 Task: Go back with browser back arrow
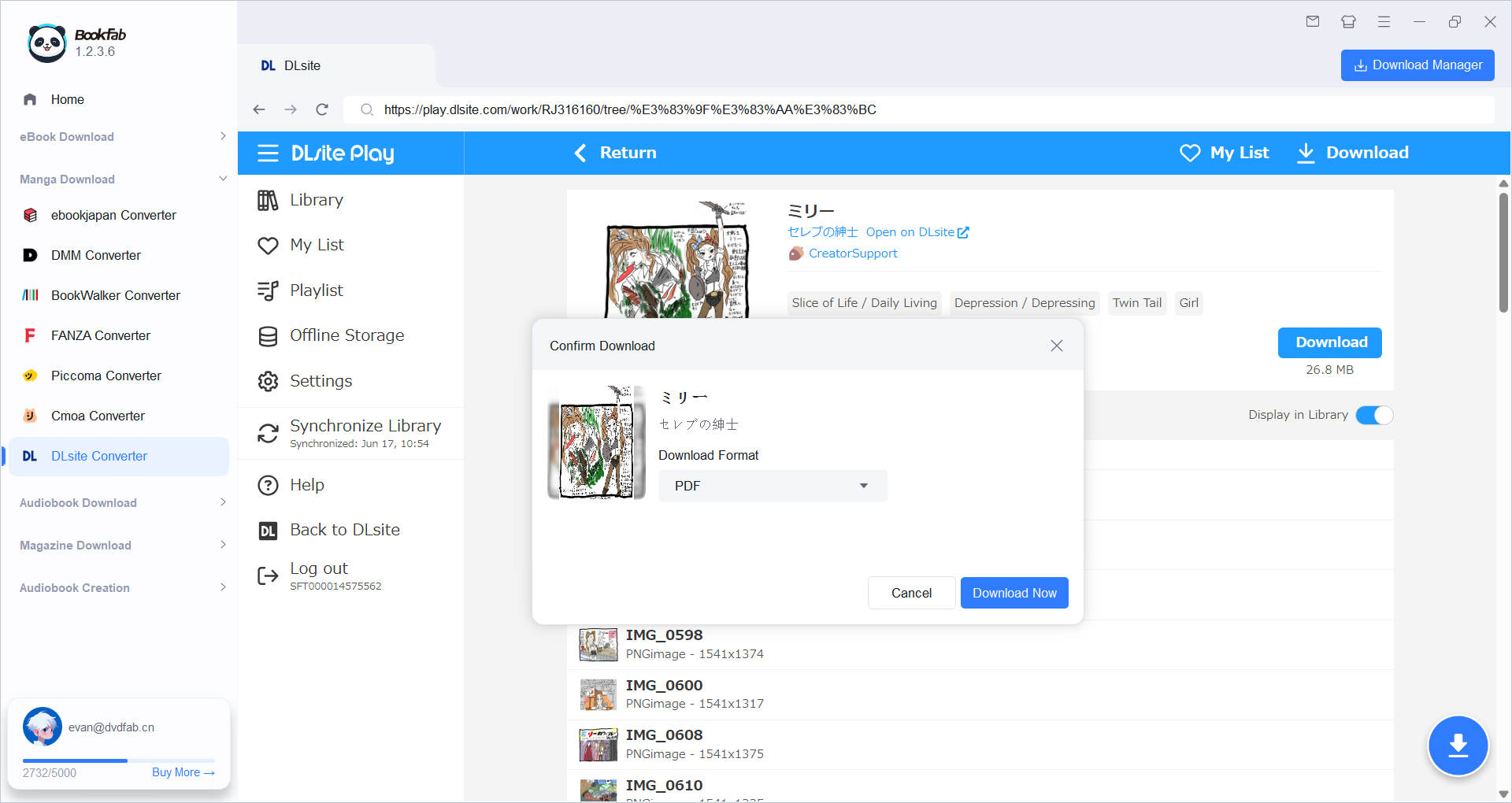(x=259, y=109)
